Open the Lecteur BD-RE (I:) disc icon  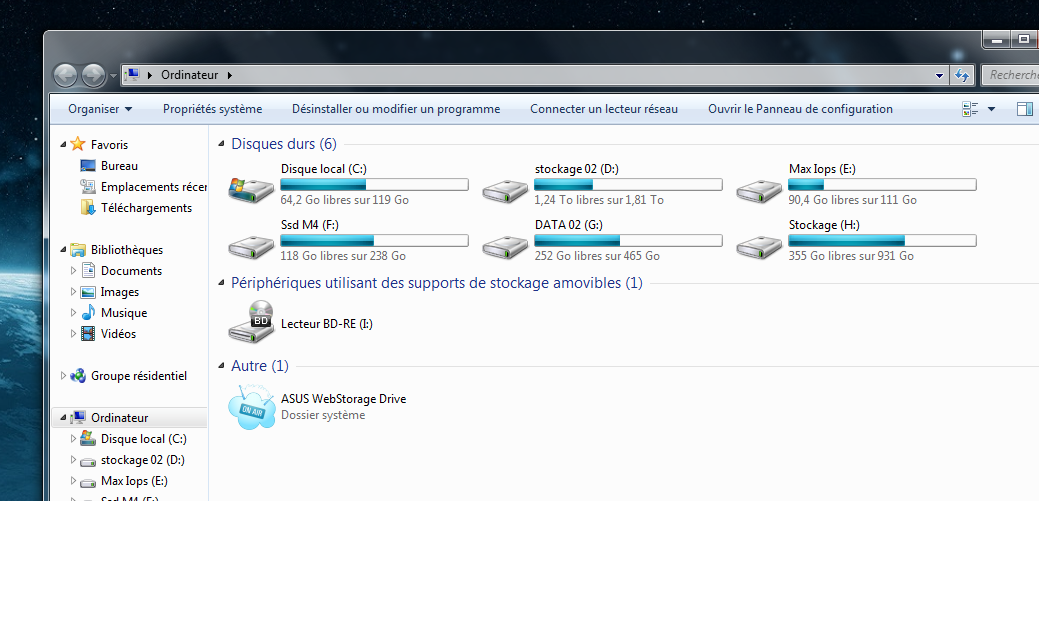tap(250, 323)
